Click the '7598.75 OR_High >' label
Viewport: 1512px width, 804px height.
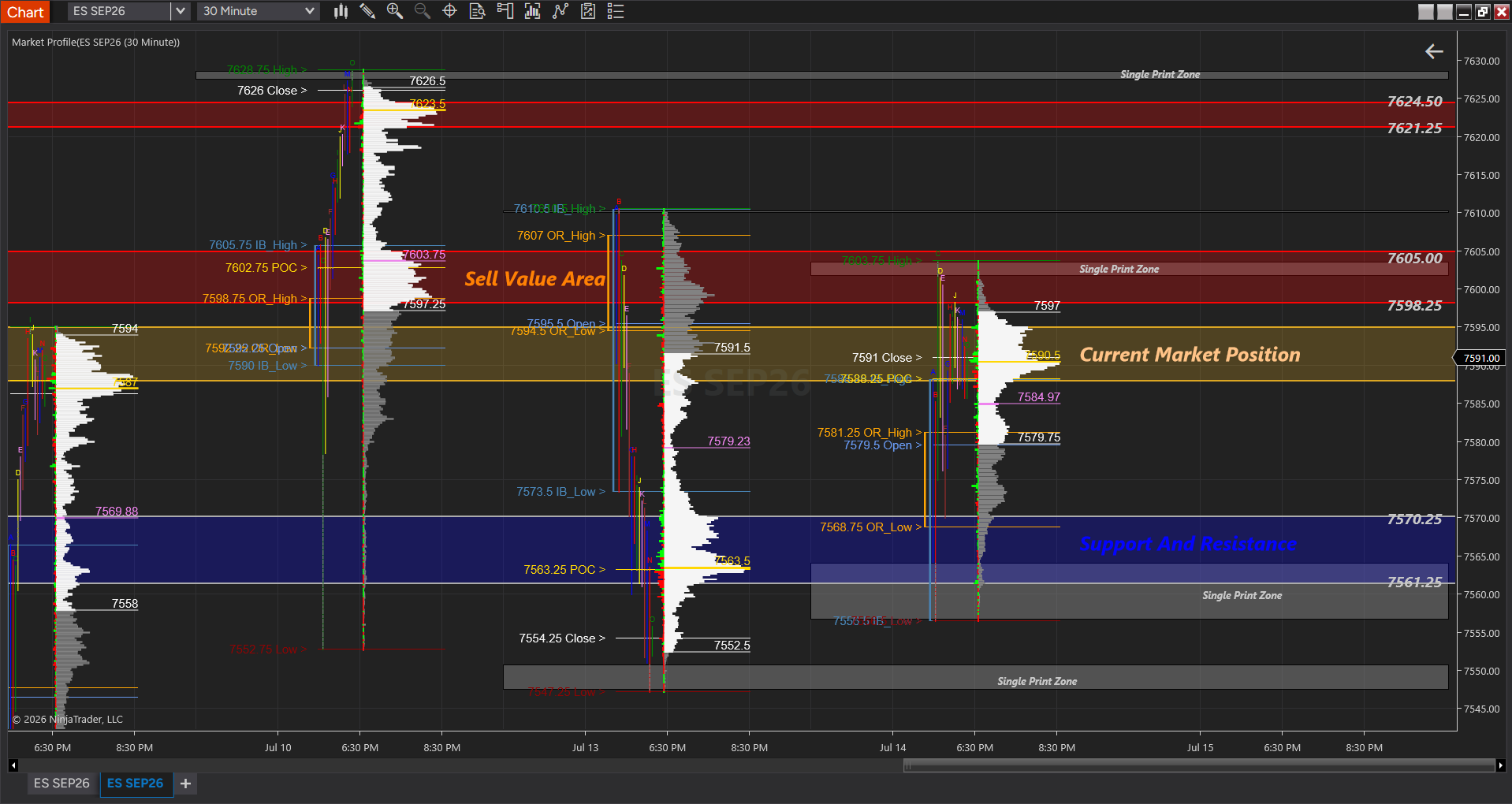255,299
